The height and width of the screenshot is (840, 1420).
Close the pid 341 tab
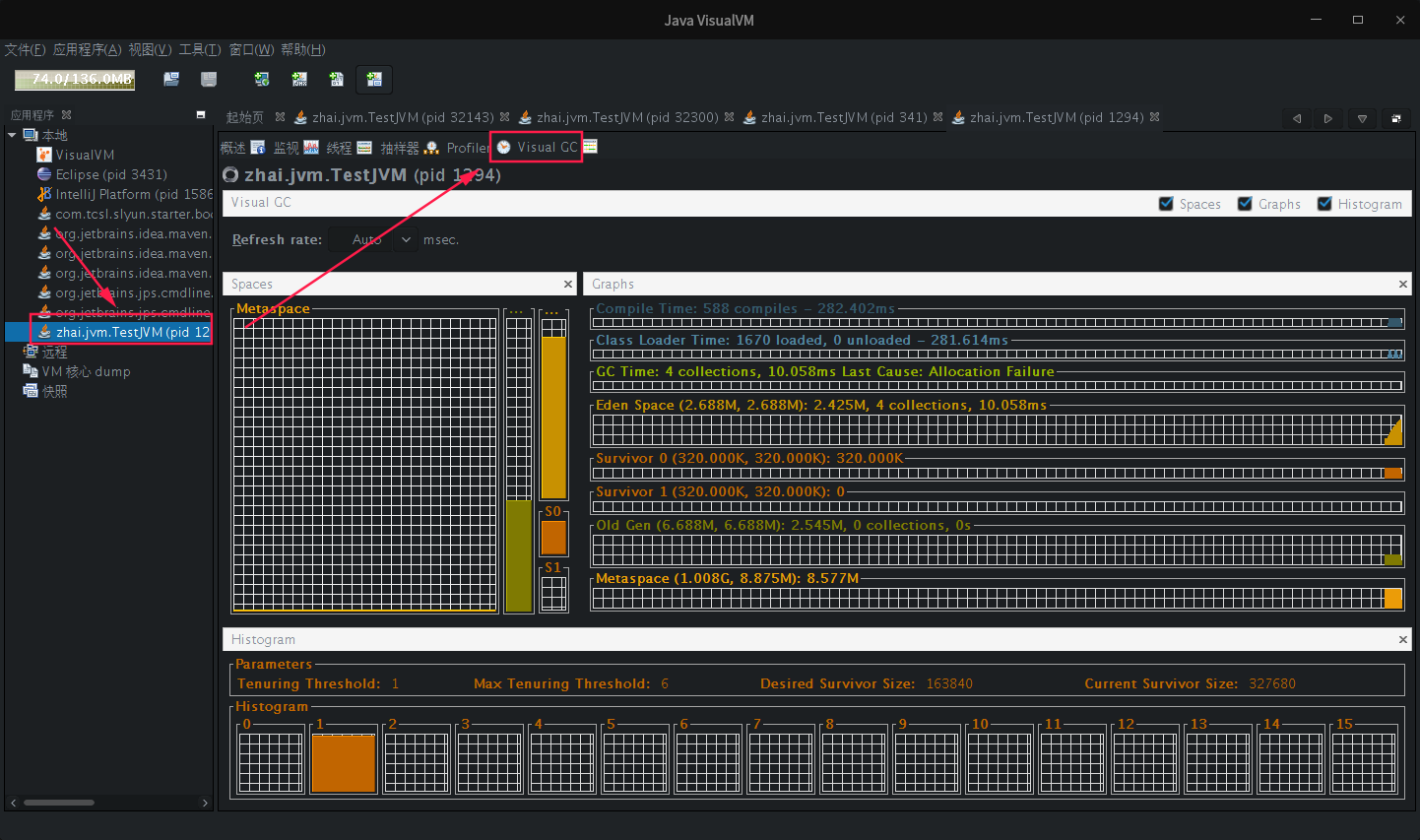pyautogui.click(x=938, y=117)
